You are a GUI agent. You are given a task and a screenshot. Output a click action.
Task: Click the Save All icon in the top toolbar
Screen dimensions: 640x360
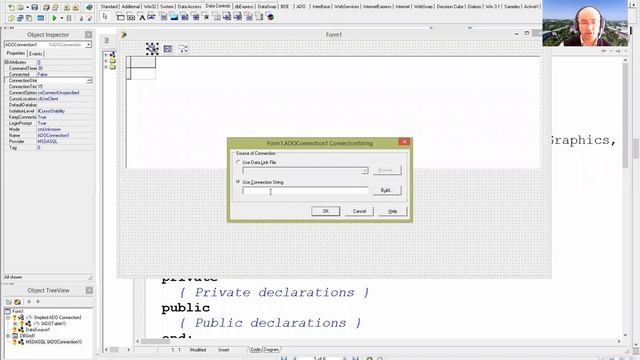point(47,7)
